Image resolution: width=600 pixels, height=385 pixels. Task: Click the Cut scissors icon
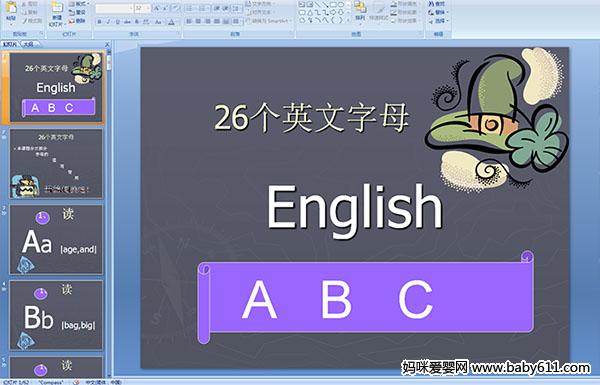click(x=24, y=4)
